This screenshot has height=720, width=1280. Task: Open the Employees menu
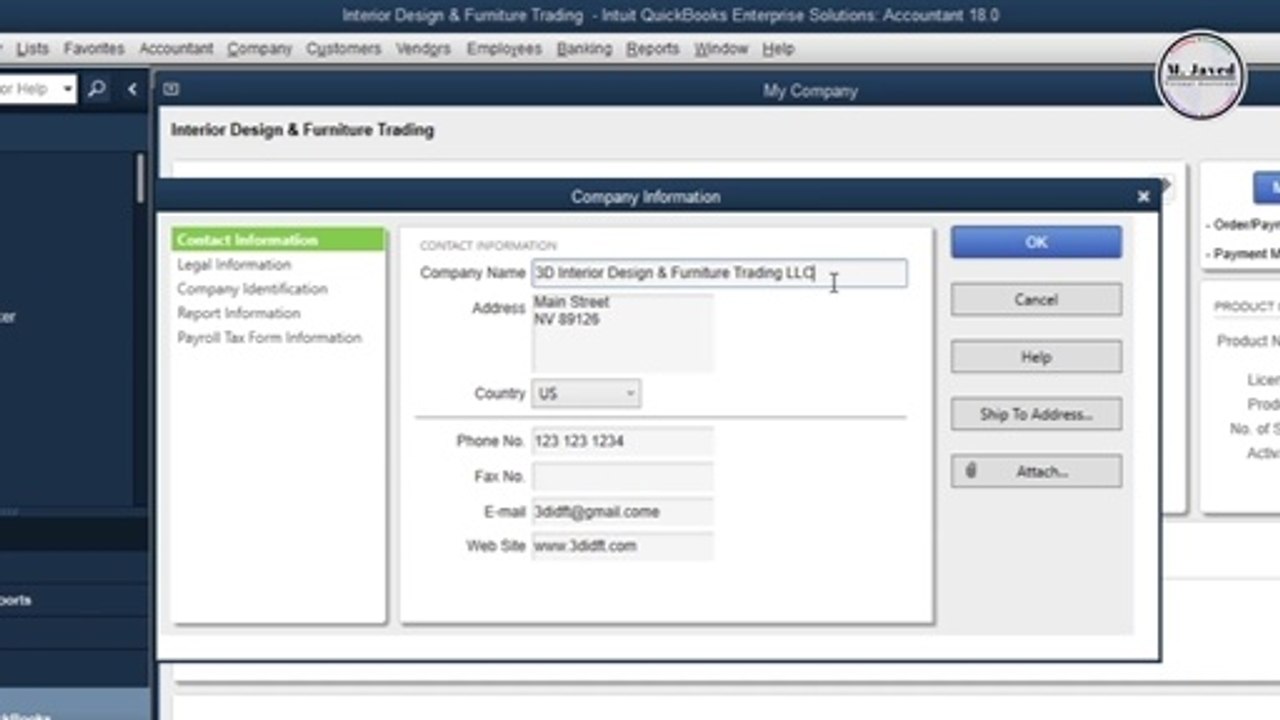[x=504, y=48]
